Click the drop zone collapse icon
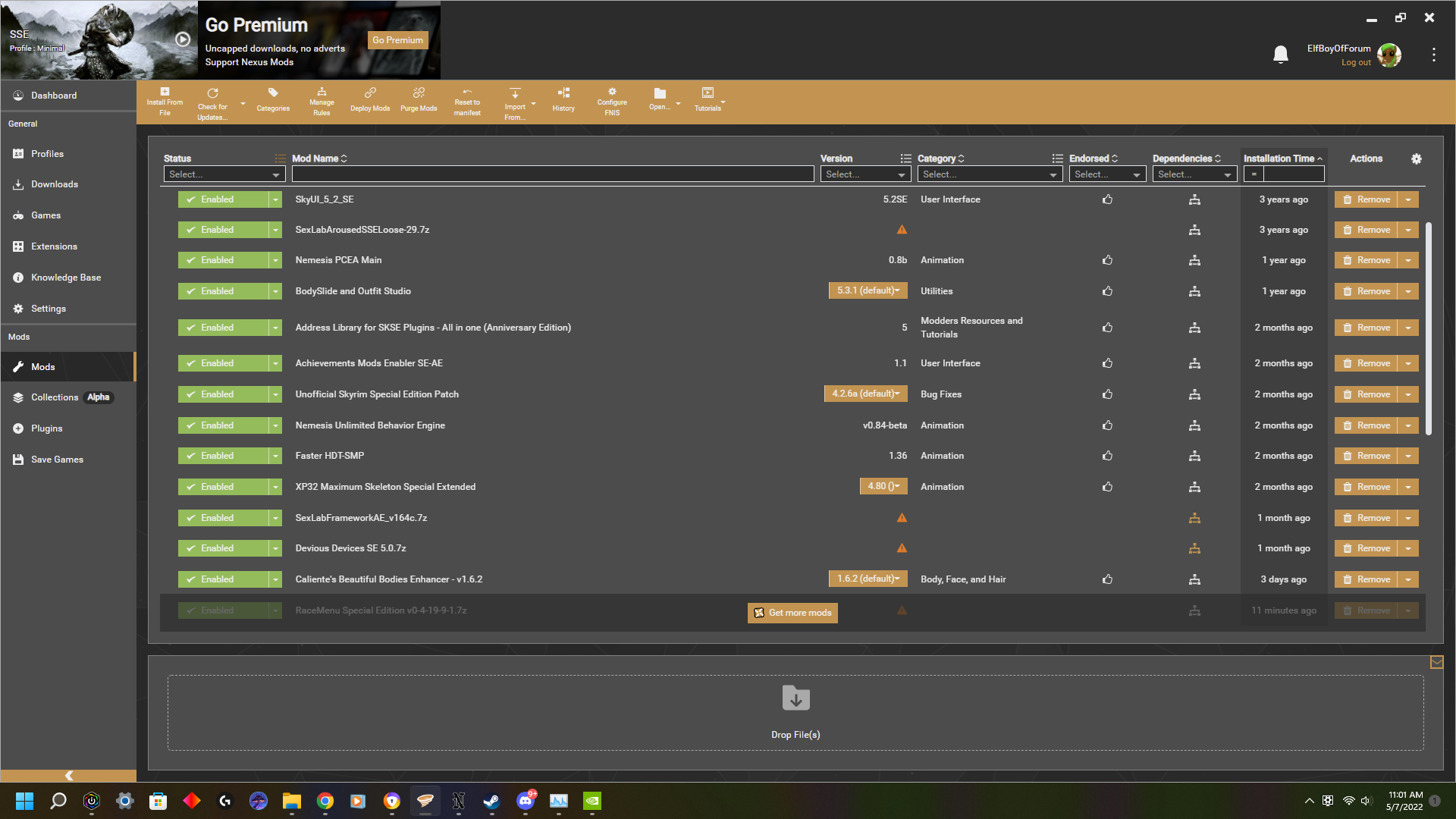1456x819 pixels. [x=1436, y=662]
